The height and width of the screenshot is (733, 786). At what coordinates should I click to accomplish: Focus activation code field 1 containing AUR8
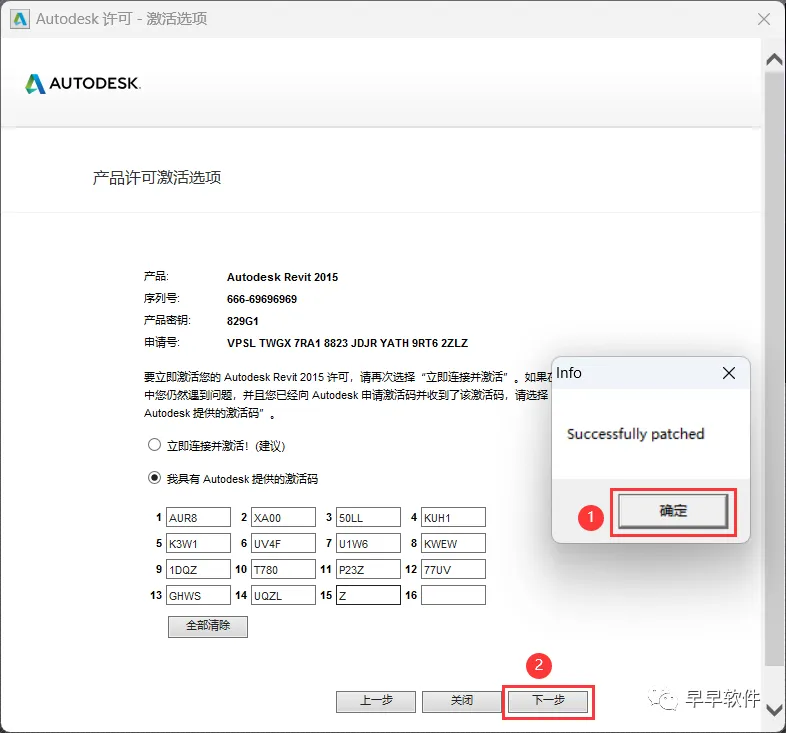(x=199, y=517)
